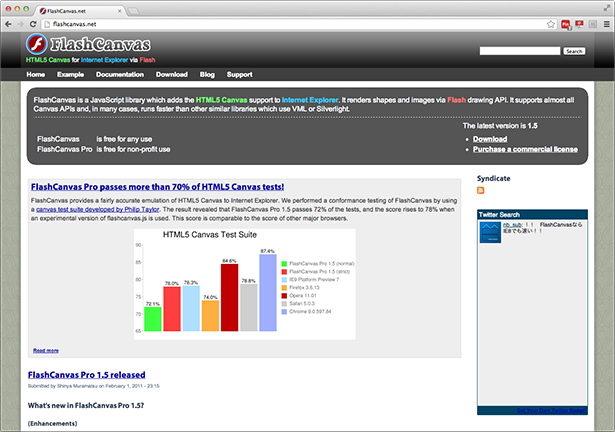Click the fullscreen arrow at window corner

tap(606, 7)
